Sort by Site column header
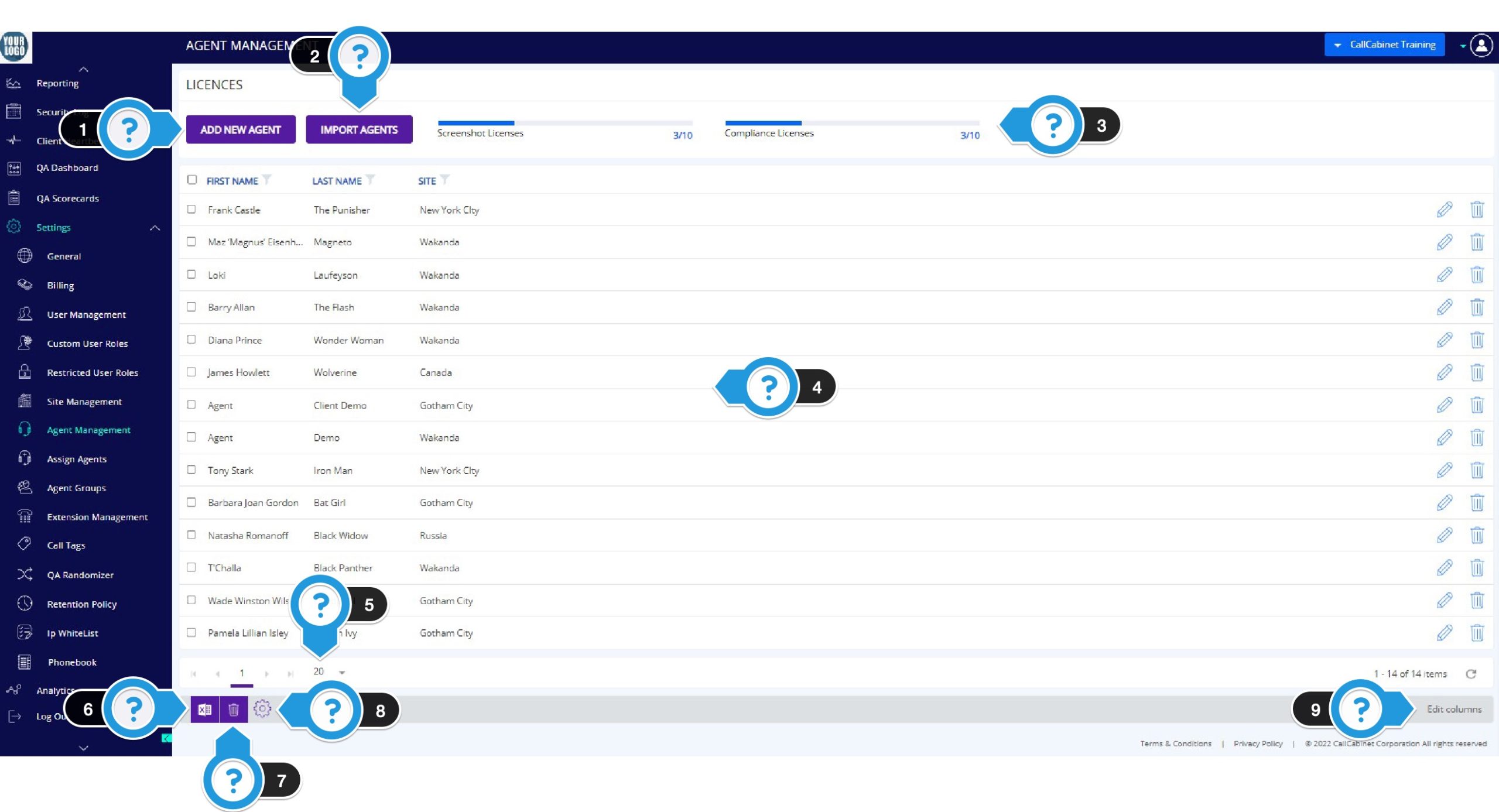 [427, 181]
